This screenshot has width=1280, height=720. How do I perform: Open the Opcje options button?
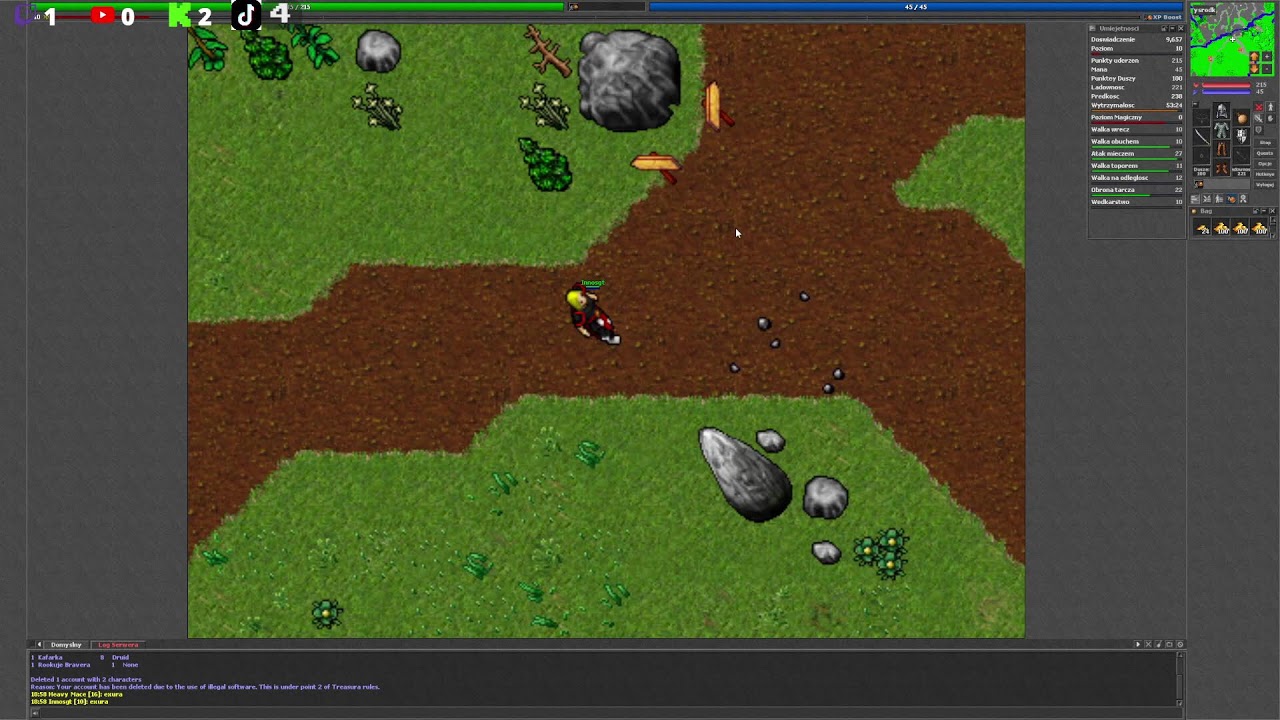(1265, 164)
